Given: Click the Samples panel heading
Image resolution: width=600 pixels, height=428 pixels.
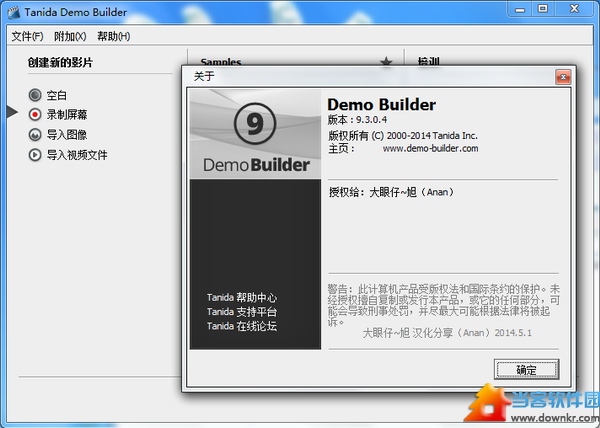Looking at the screenshot, I should (221, 62).
